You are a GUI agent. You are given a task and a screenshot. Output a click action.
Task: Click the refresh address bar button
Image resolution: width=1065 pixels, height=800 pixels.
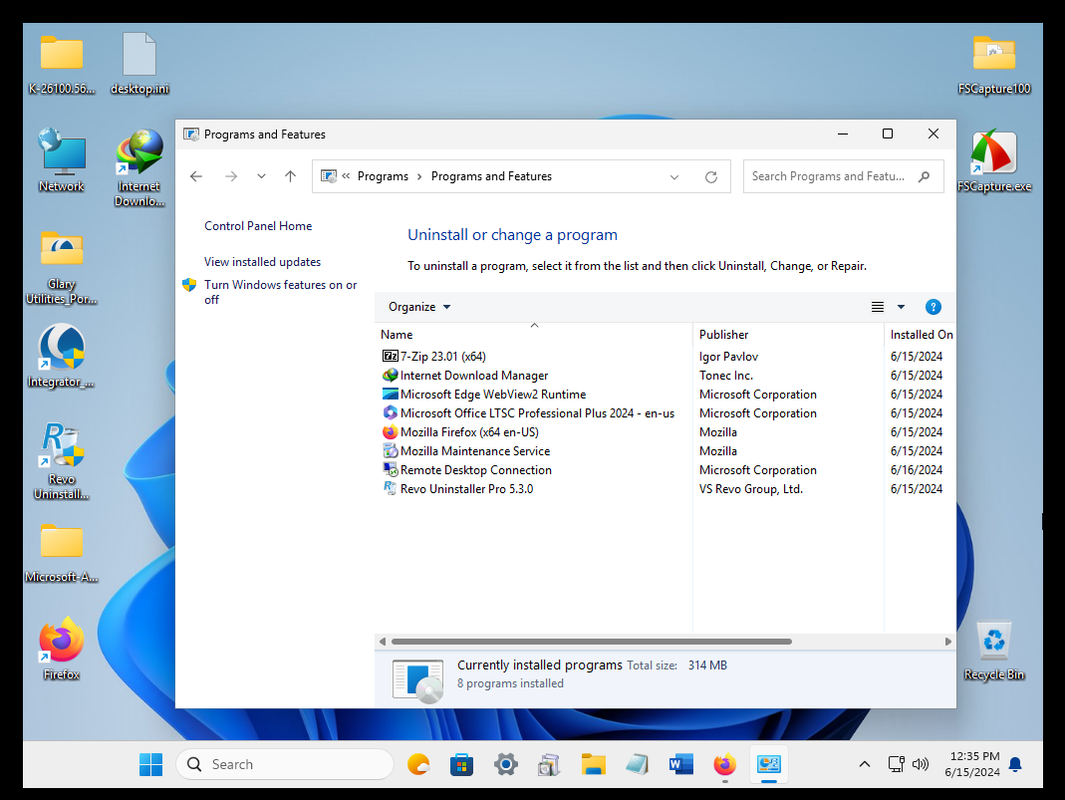pos(711,177)
